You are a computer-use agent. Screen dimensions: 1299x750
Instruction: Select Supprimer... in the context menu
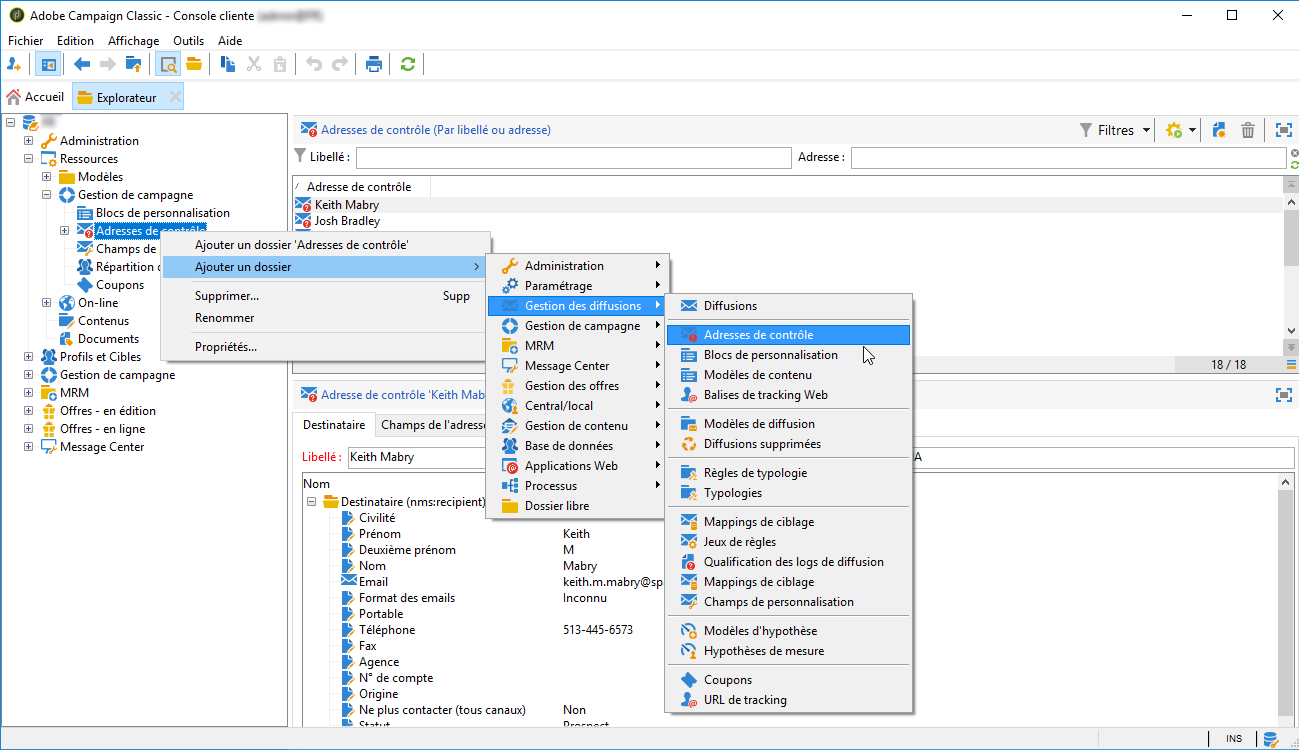[326, 296]
